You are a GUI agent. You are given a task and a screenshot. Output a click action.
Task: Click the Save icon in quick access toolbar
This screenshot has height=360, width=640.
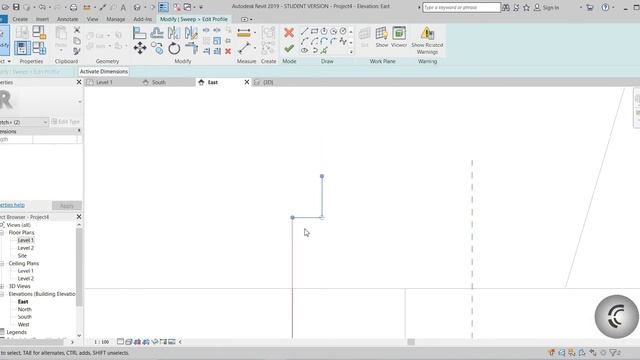click(16, 7)
